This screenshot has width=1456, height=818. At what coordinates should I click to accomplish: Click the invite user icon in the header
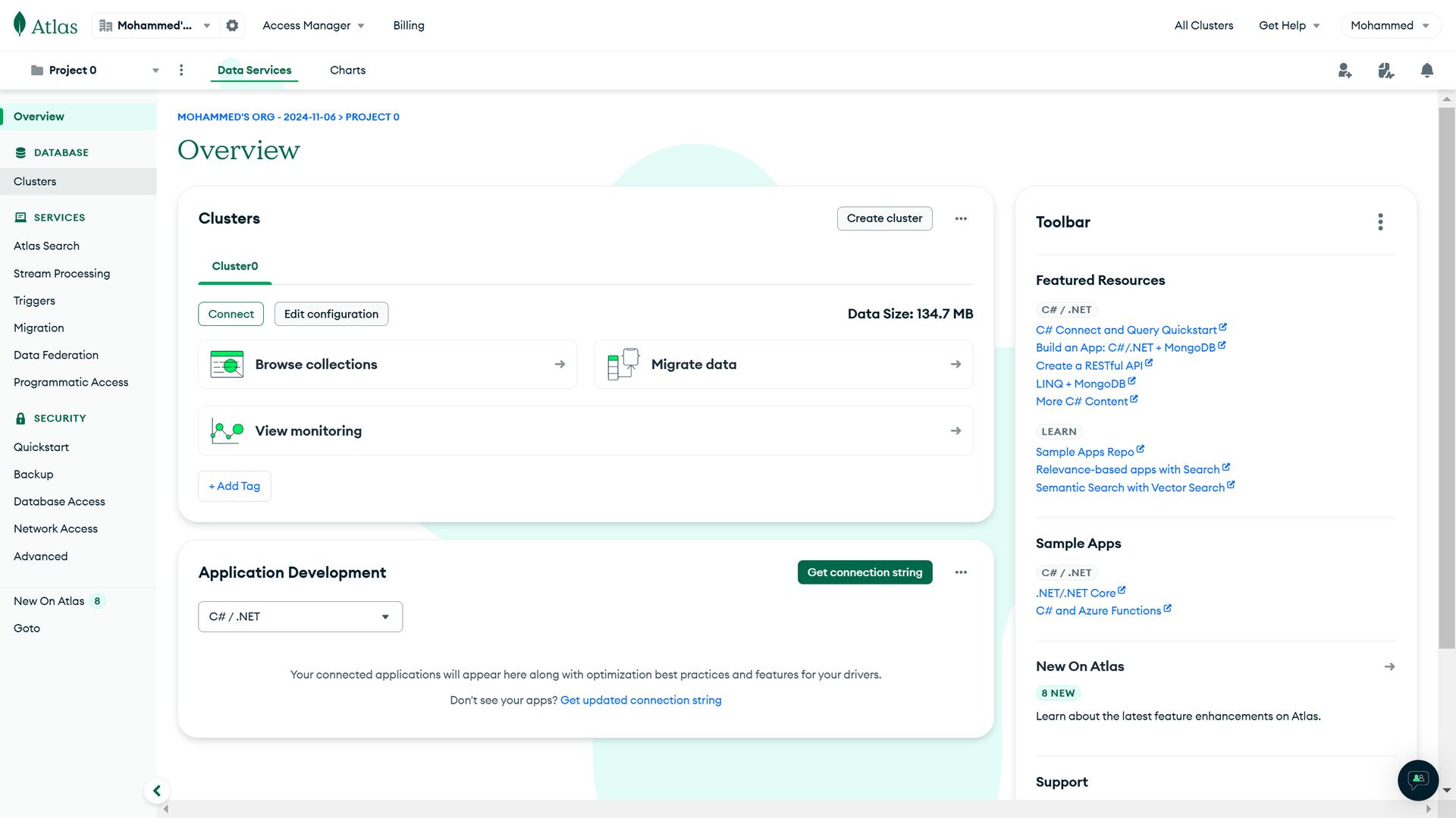(x=1344, y=70)
